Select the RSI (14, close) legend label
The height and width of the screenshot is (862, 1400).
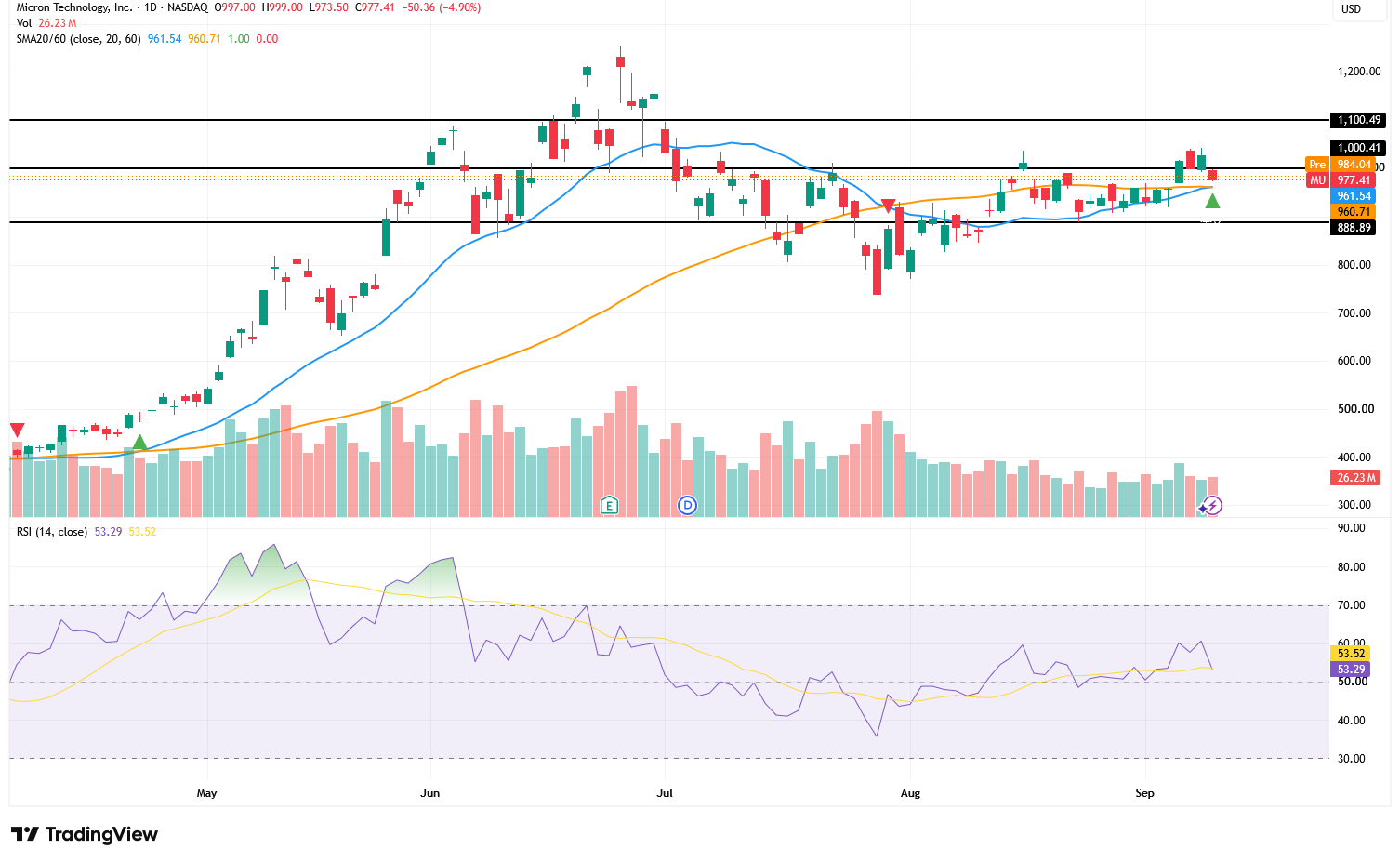pyautogui.click(x=52, y=532)
